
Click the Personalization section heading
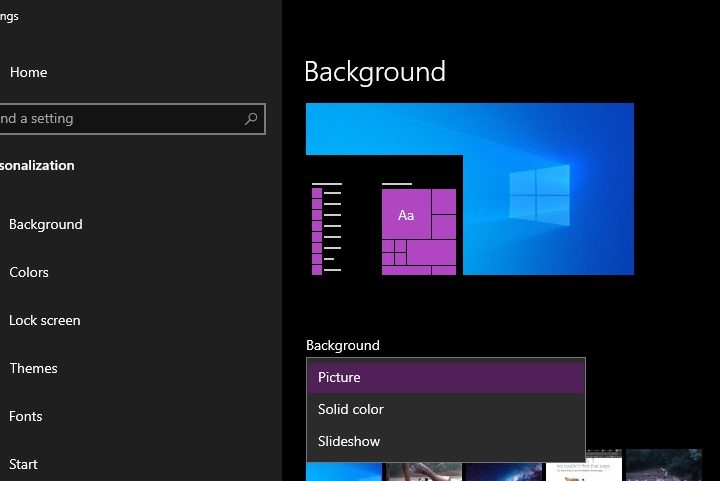[37, 165]
